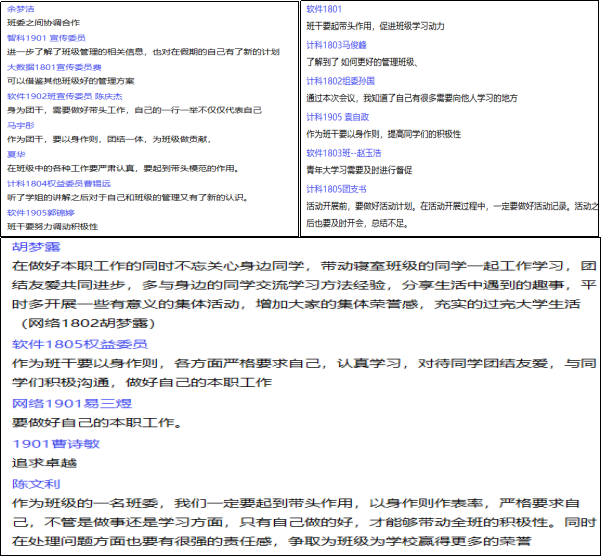Viewport: 602px width, 557px height.
Task: Open respondent name 马宇彤
Action: point(21,126)
